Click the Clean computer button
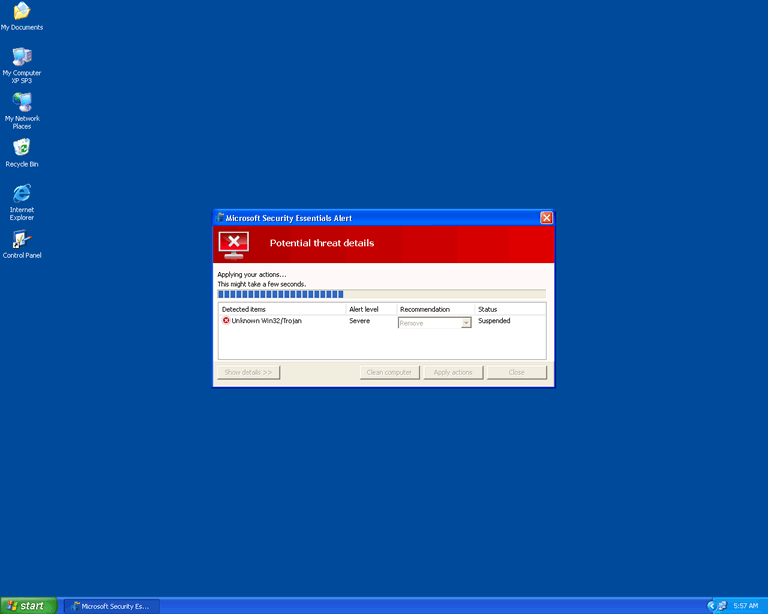768x614 pixels. coord(389,372)
